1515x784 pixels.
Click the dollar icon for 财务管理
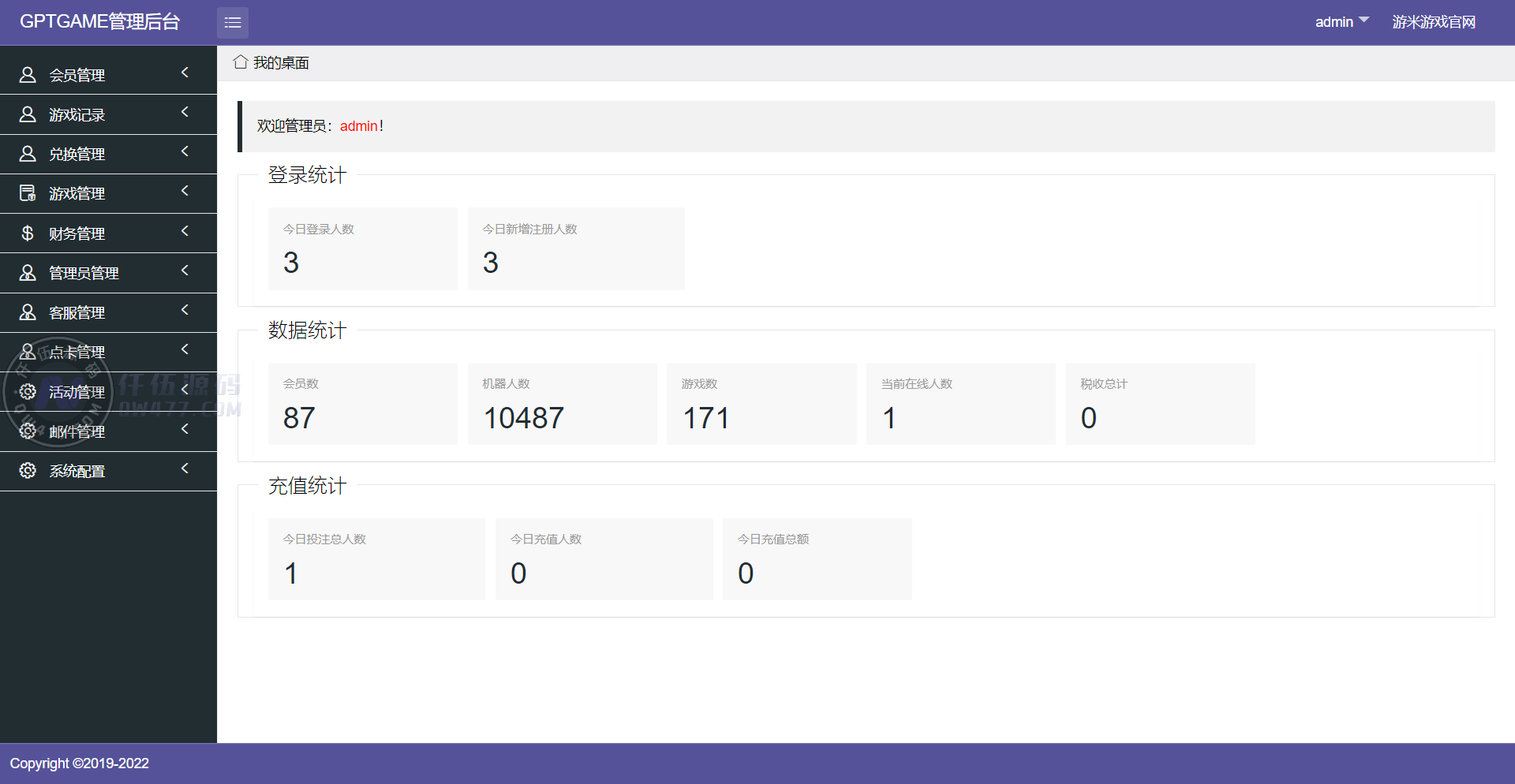[x=28, y=233]
